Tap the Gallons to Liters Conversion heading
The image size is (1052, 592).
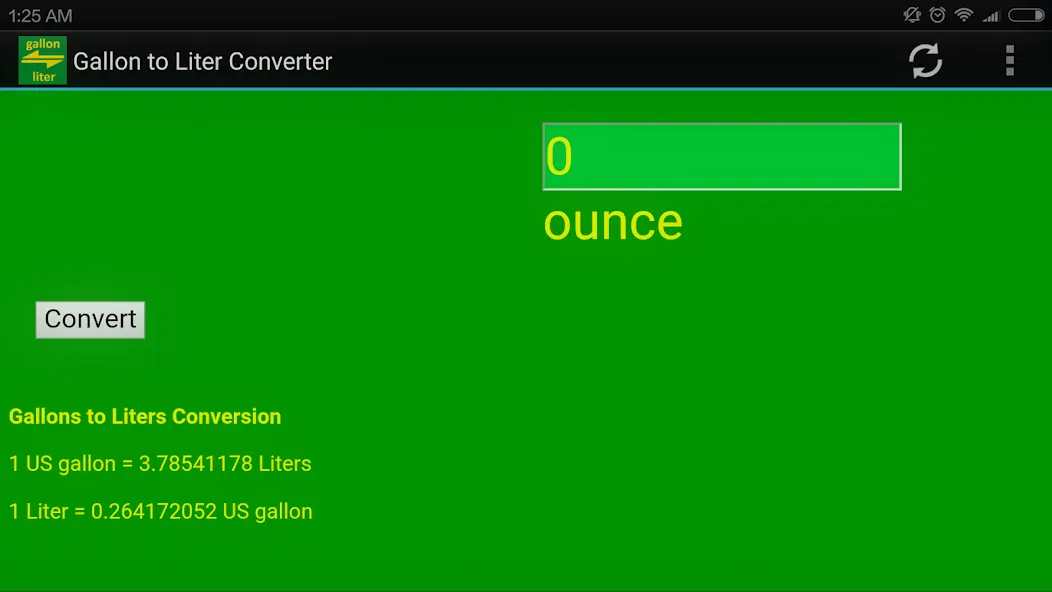pyautogui.click(x=145, y=416)
